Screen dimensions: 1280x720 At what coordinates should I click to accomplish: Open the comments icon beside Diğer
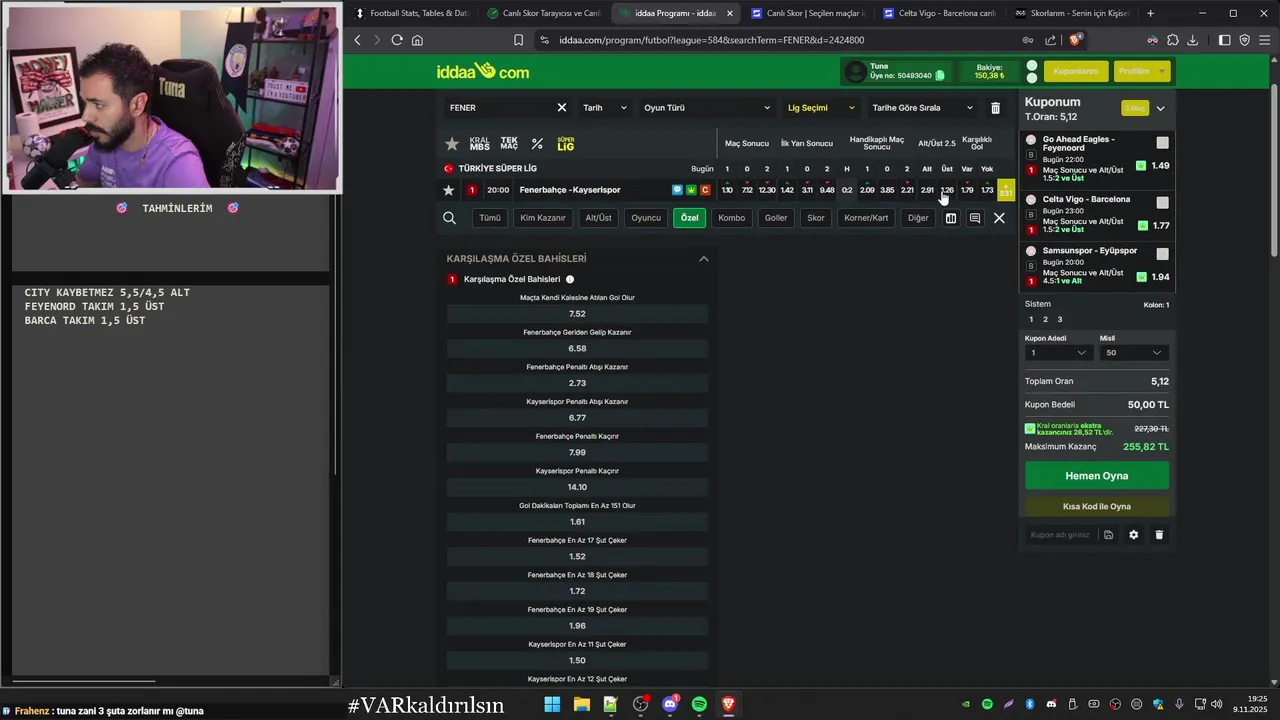(975, 218)
